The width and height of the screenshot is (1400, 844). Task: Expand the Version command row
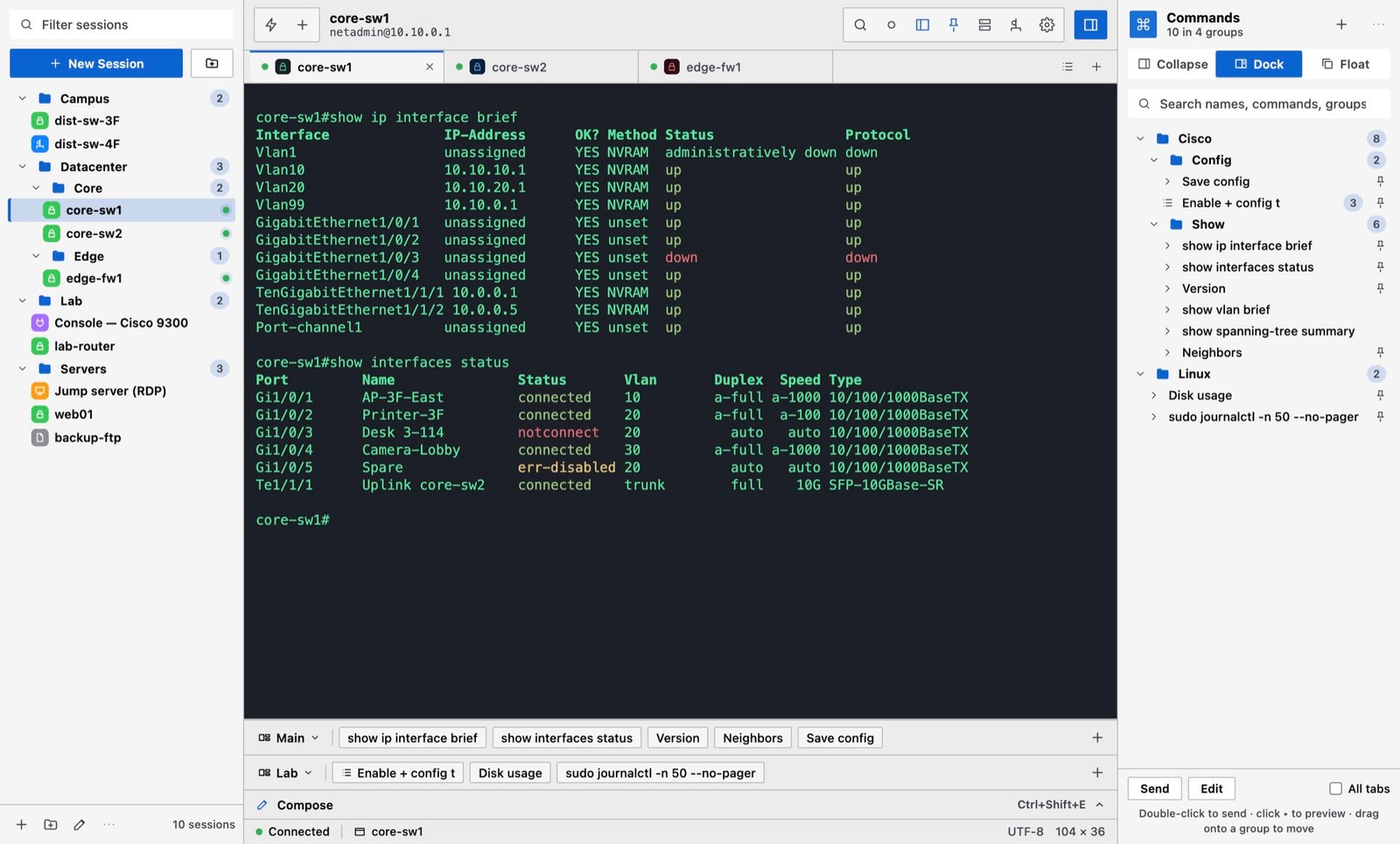pyautogui.click(x=1167, y=288)
